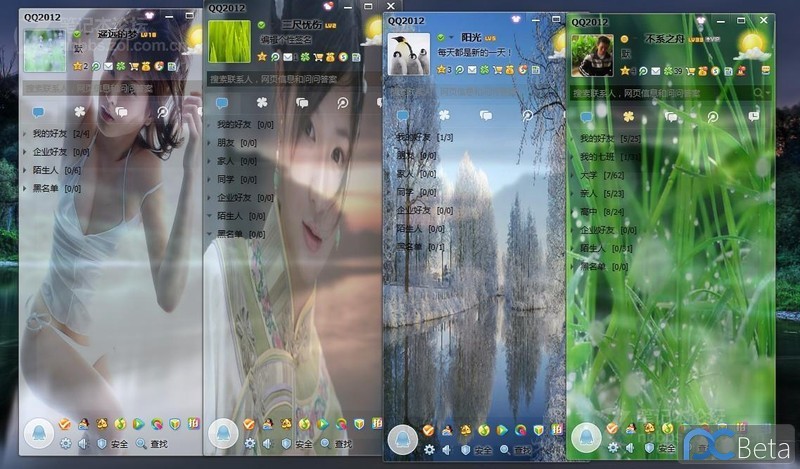This screenshot has height=469, width=800.
Task: Open settings gear in 遥远的梦 window
Action: (x=66, y=444)
